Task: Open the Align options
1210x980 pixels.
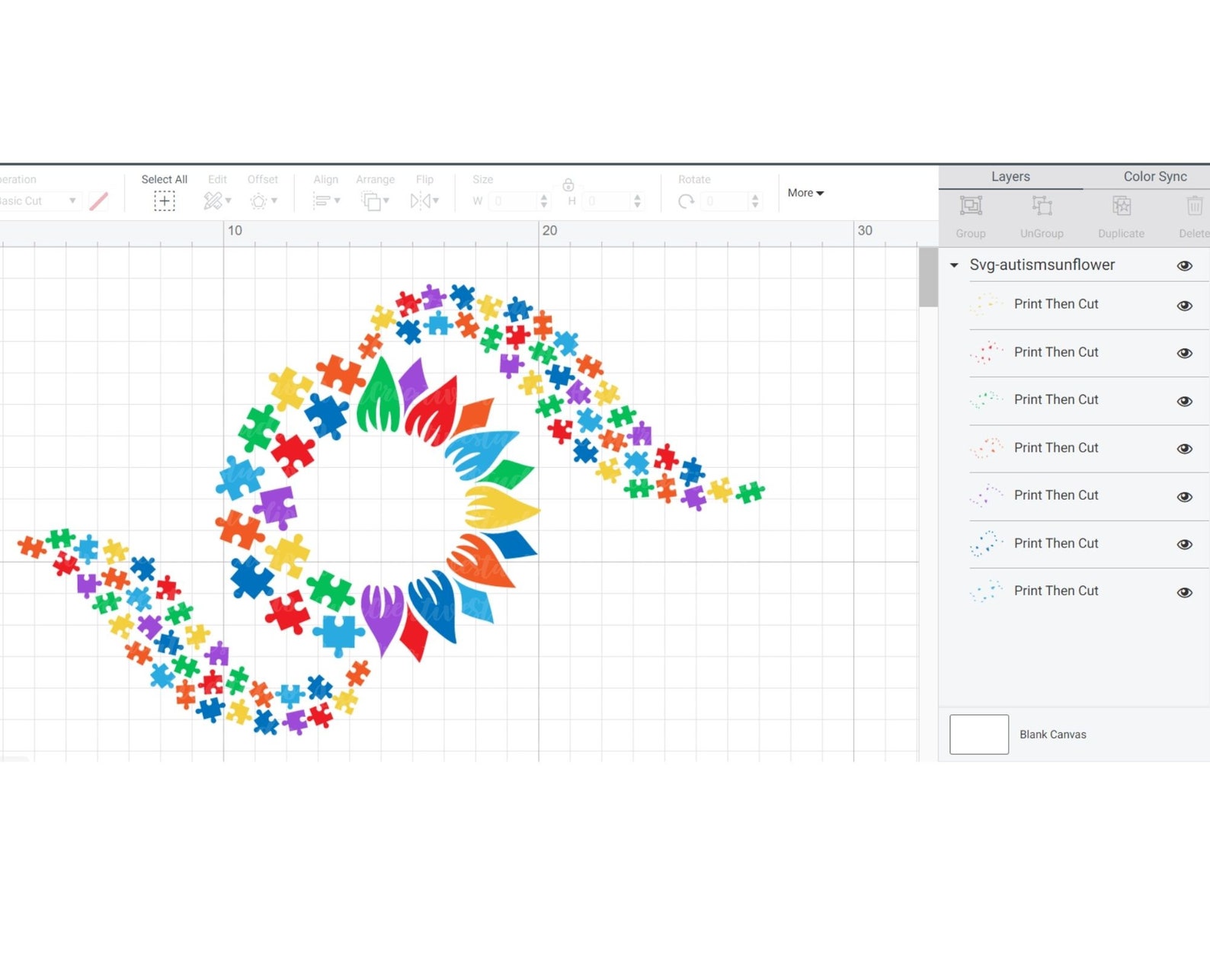Action: pos(322,201)
